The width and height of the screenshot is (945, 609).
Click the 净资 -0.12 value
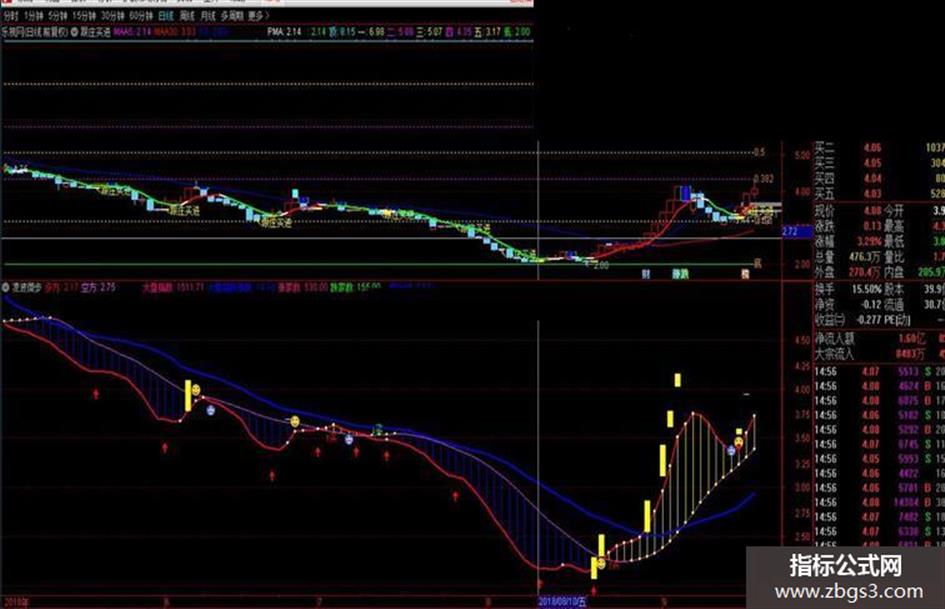pyautogui.click(x=871, y=304)
